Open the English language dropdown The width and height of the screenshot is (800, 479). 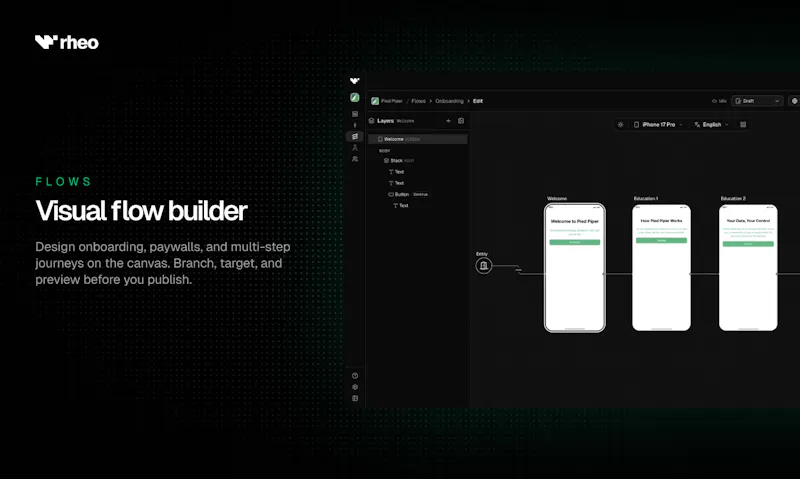[x=711, y=124]
